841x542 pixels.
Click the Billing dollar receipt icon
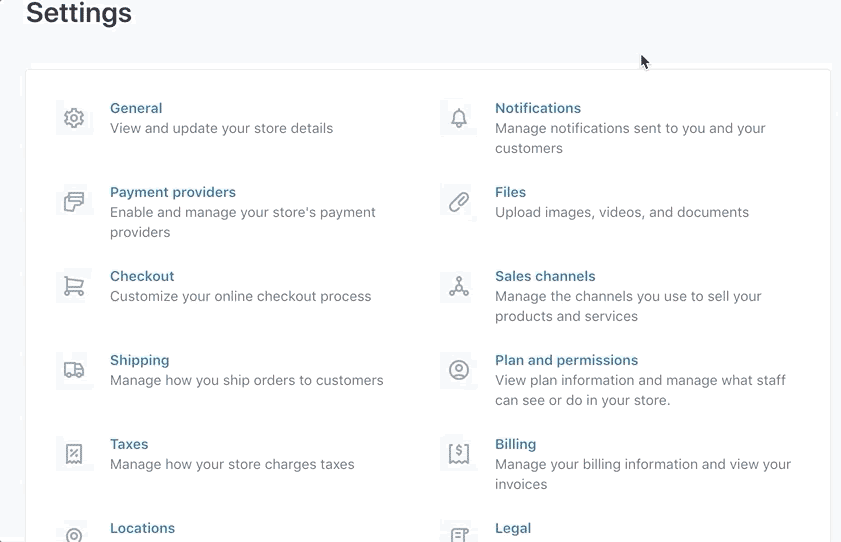pyautogui.click(x=459, y=454)
